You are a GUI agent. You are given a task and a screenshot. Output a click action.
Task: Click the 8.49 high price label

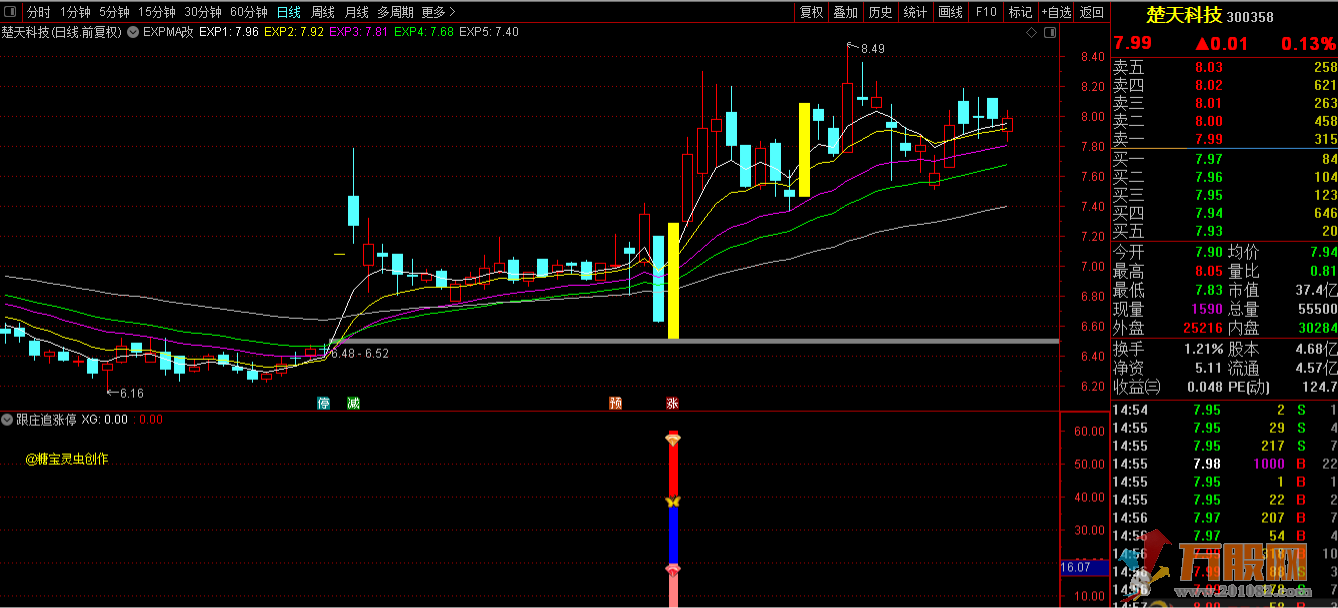click(872, 48)
